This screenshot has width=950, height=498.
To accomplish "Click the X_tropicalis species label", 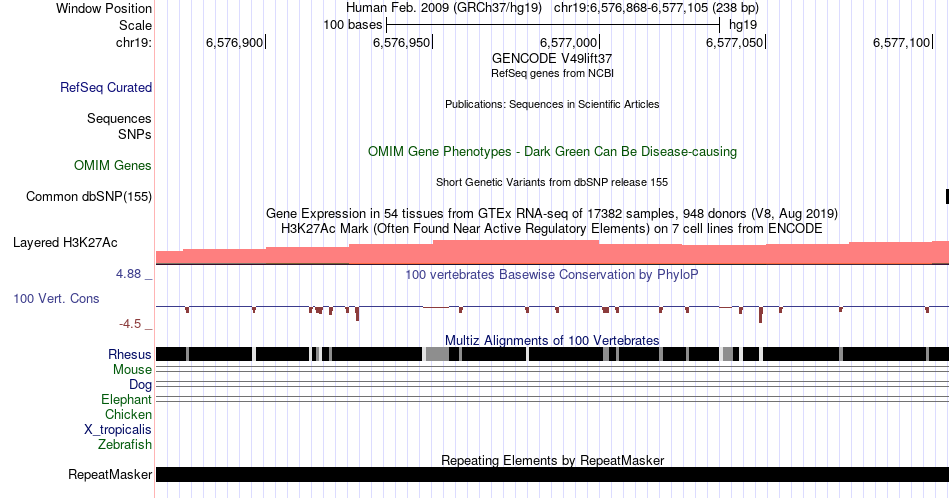I will tap(118, 430).
